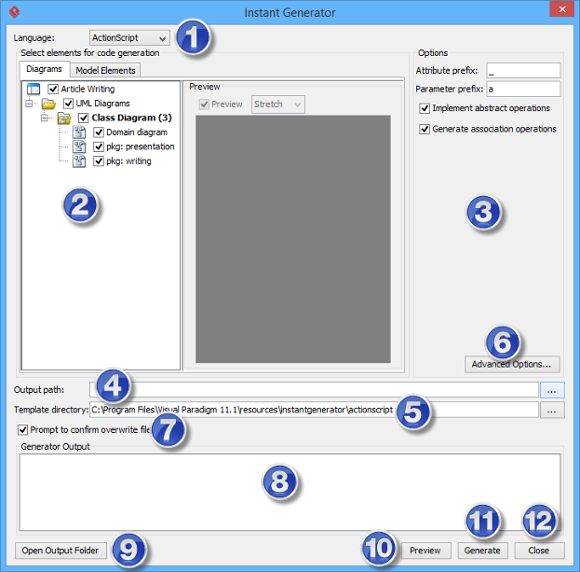Uncheck the pkg: presentation checkbox
The width and height of the screenshot is (580, 572).
pos(98,147)
